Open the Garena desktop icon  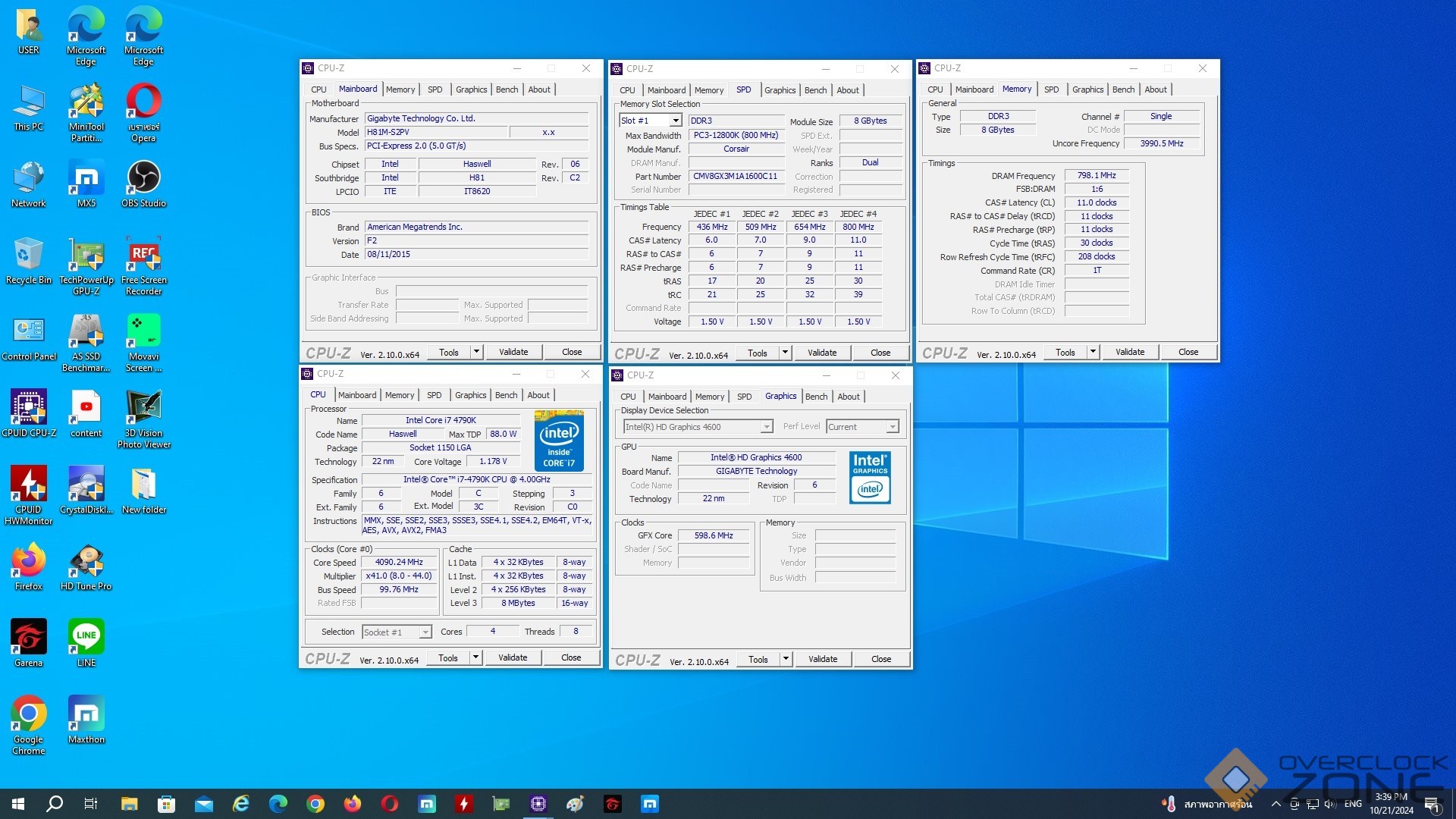click(29, 643)
